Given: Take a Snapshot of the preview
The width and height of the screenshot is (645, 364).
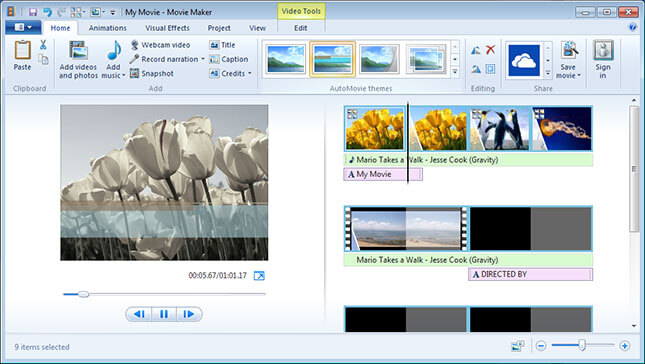Looking at the screenshot, I should tap(152, 74).
